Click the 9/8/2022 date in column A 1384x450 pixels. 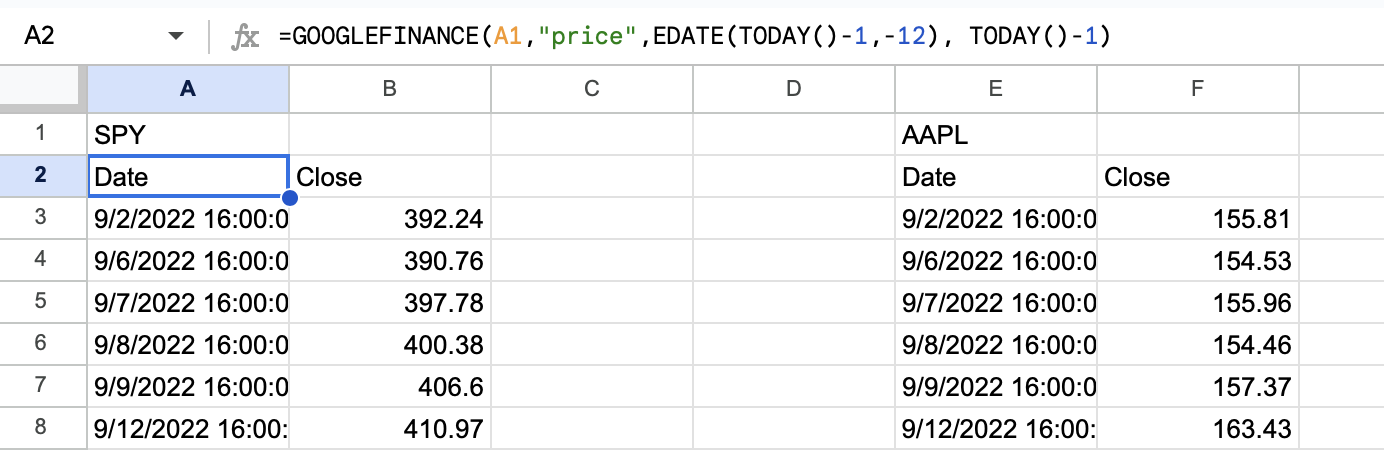(188, 344)
